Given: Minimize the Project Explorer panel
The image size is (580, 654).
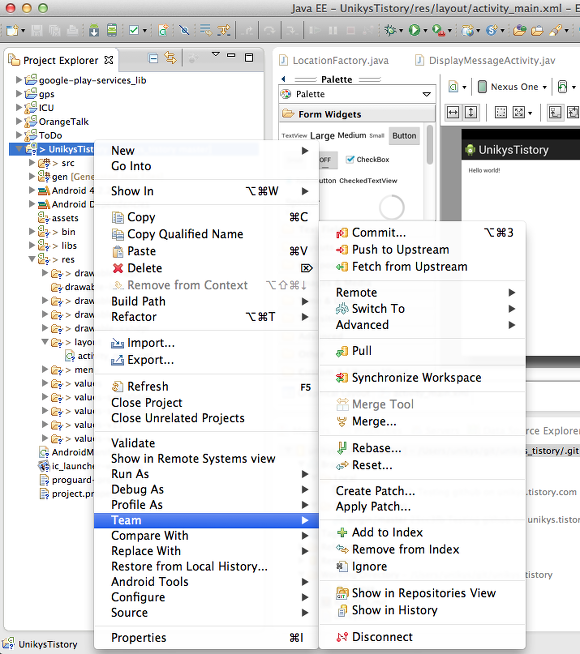Looking at the screenshot, I should tap(231, 55).
